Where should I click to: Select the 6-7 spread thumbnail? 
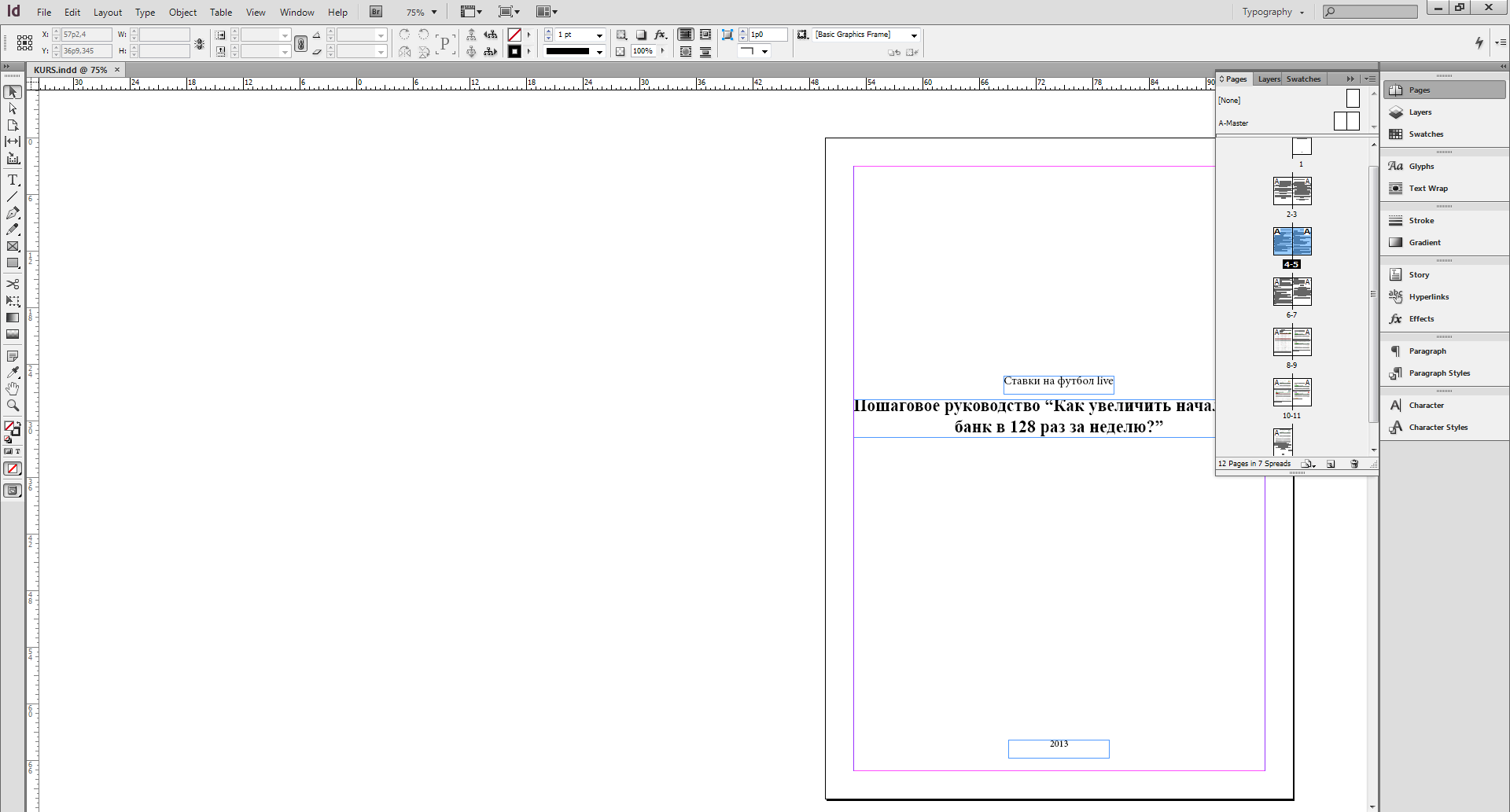1292,292
